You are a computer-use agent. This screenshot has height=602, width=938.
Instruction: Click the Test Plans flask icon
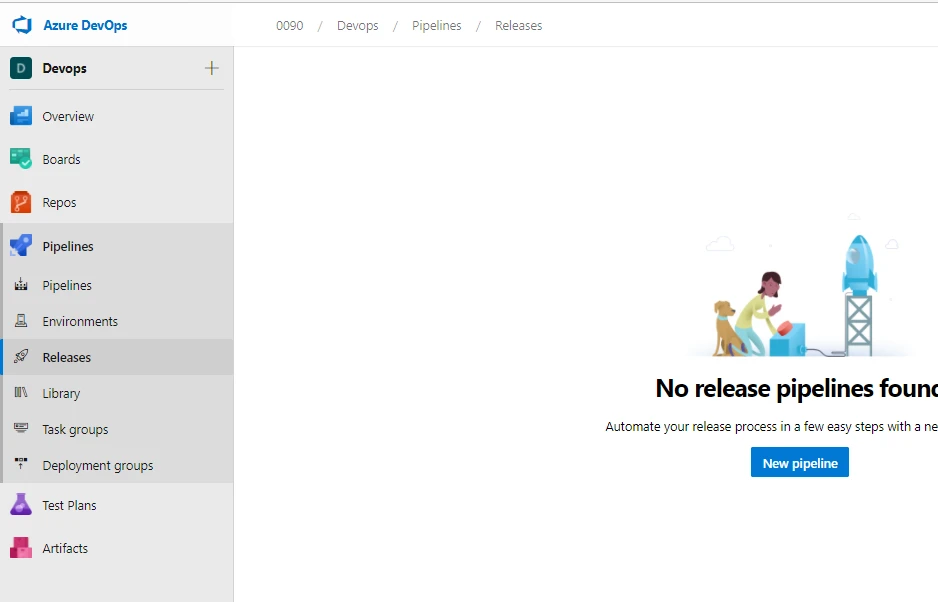click(21, 505)
